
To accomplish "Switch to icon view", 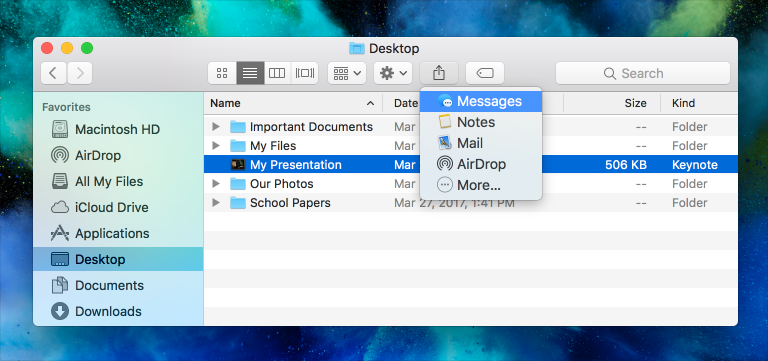I will (x=222, y=73).
